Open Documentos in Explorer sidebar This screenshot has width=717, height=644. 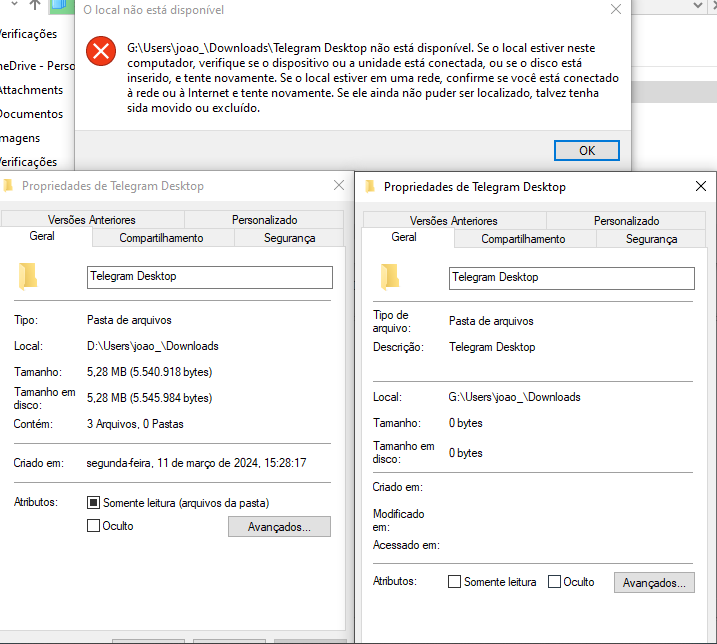31,114
